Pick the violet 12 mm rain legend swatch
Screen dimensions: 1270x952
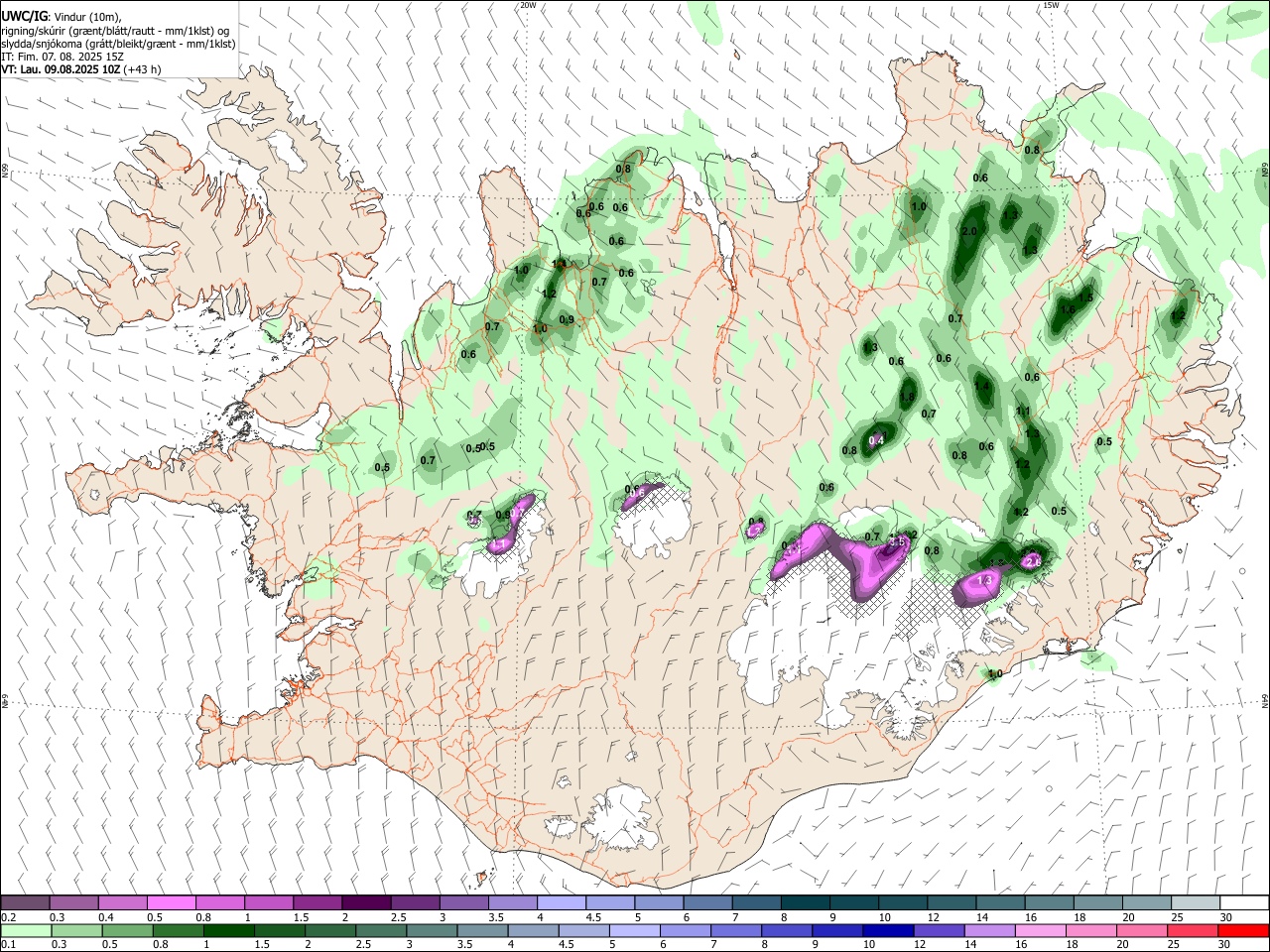(x=940, y=931)
